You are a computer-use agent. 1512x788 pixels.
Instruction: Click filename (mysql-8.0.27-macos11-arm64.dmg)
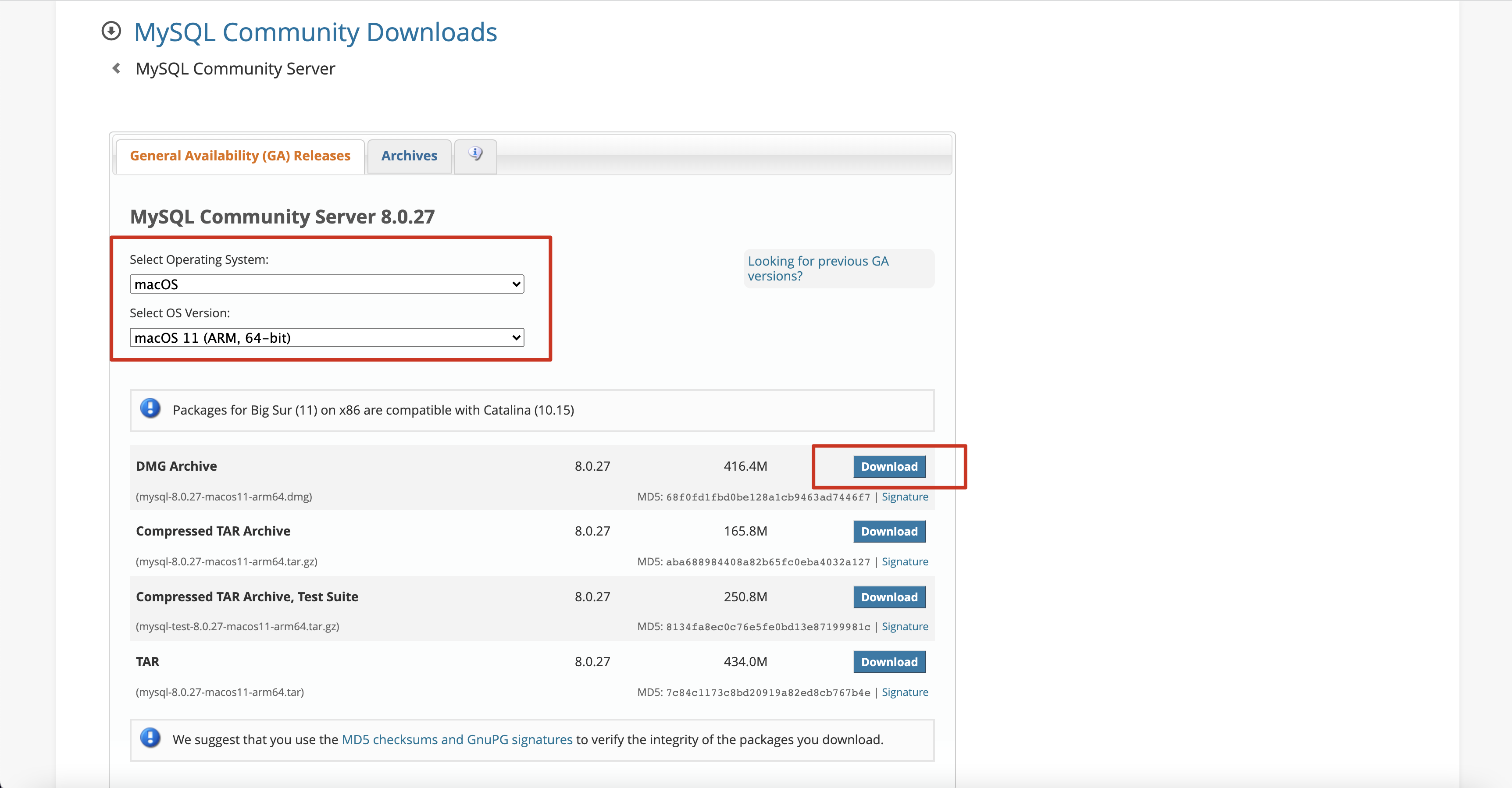point(224,497)
